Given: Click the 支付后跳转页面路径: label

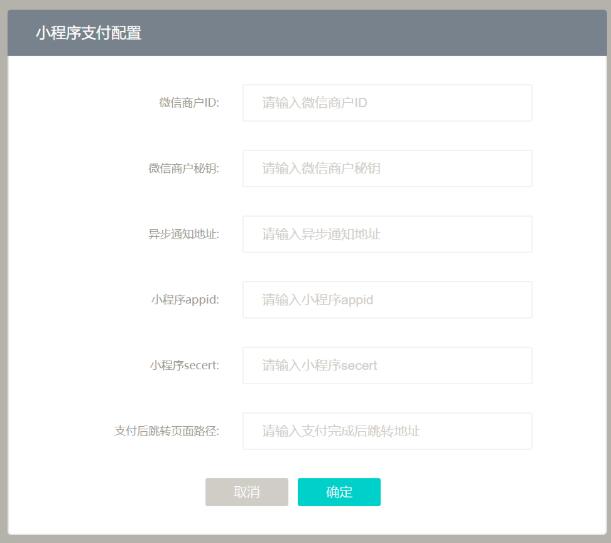Looking at the screenshot, I should pos(167,431).
